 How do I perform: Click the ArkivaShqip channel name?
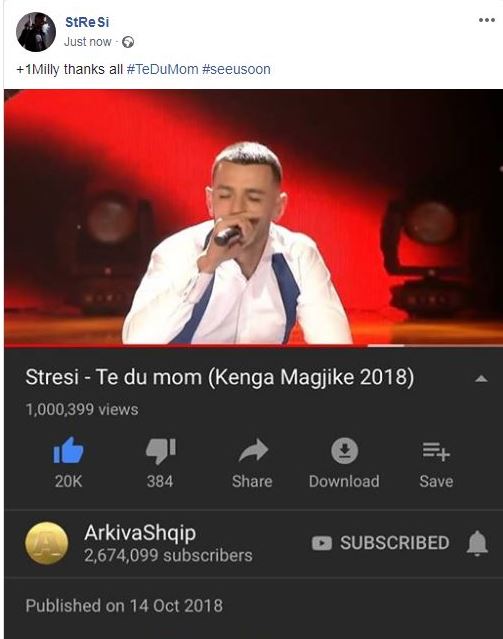pos(140,533)
